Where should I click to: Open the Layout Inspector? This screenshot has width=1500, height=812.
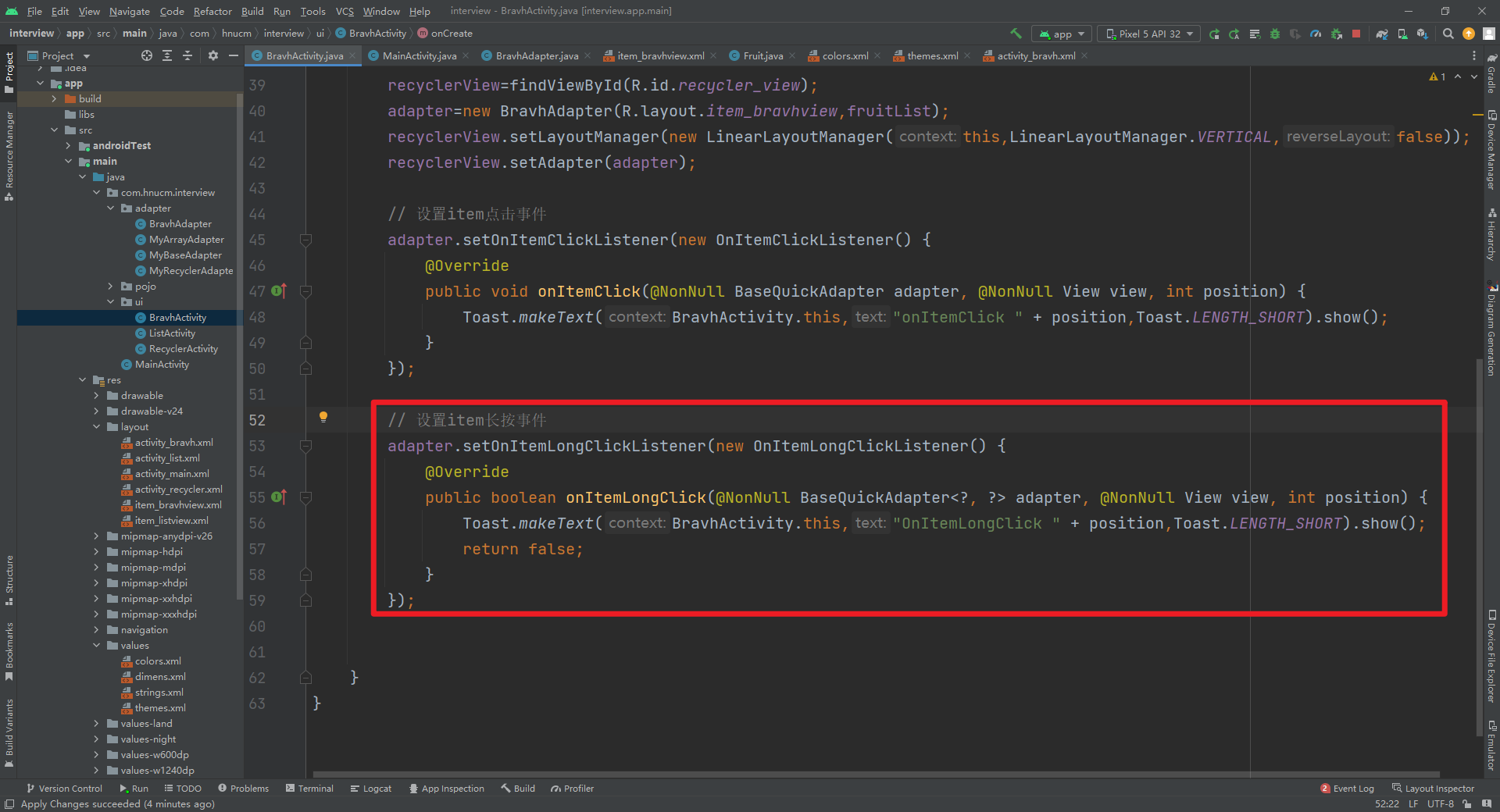[x=1433, y=789]
